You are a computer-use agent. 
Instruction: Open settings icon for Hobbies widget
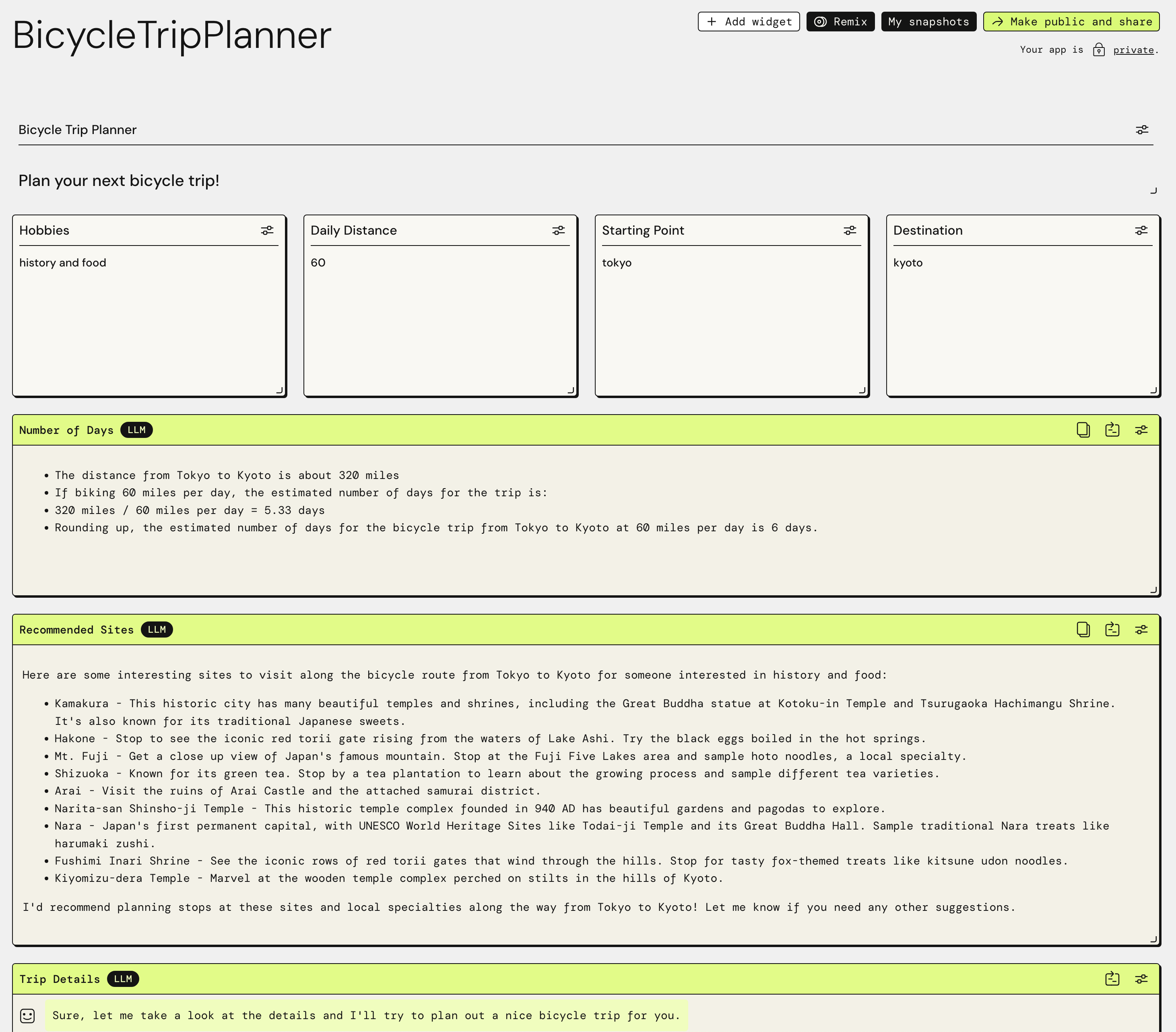(267, 231)
